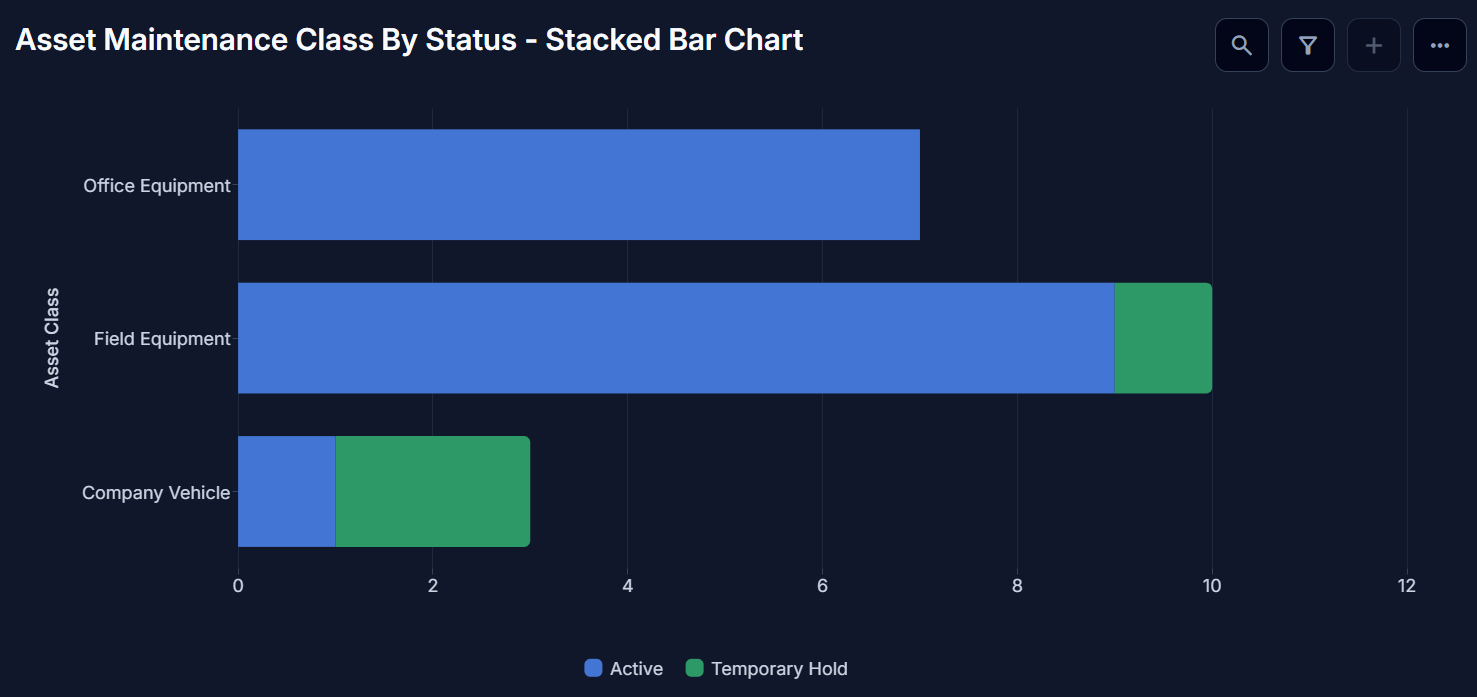This screenshot has height=697, width=1477.
Task: Click the chart title text
Action: [409, 40]
